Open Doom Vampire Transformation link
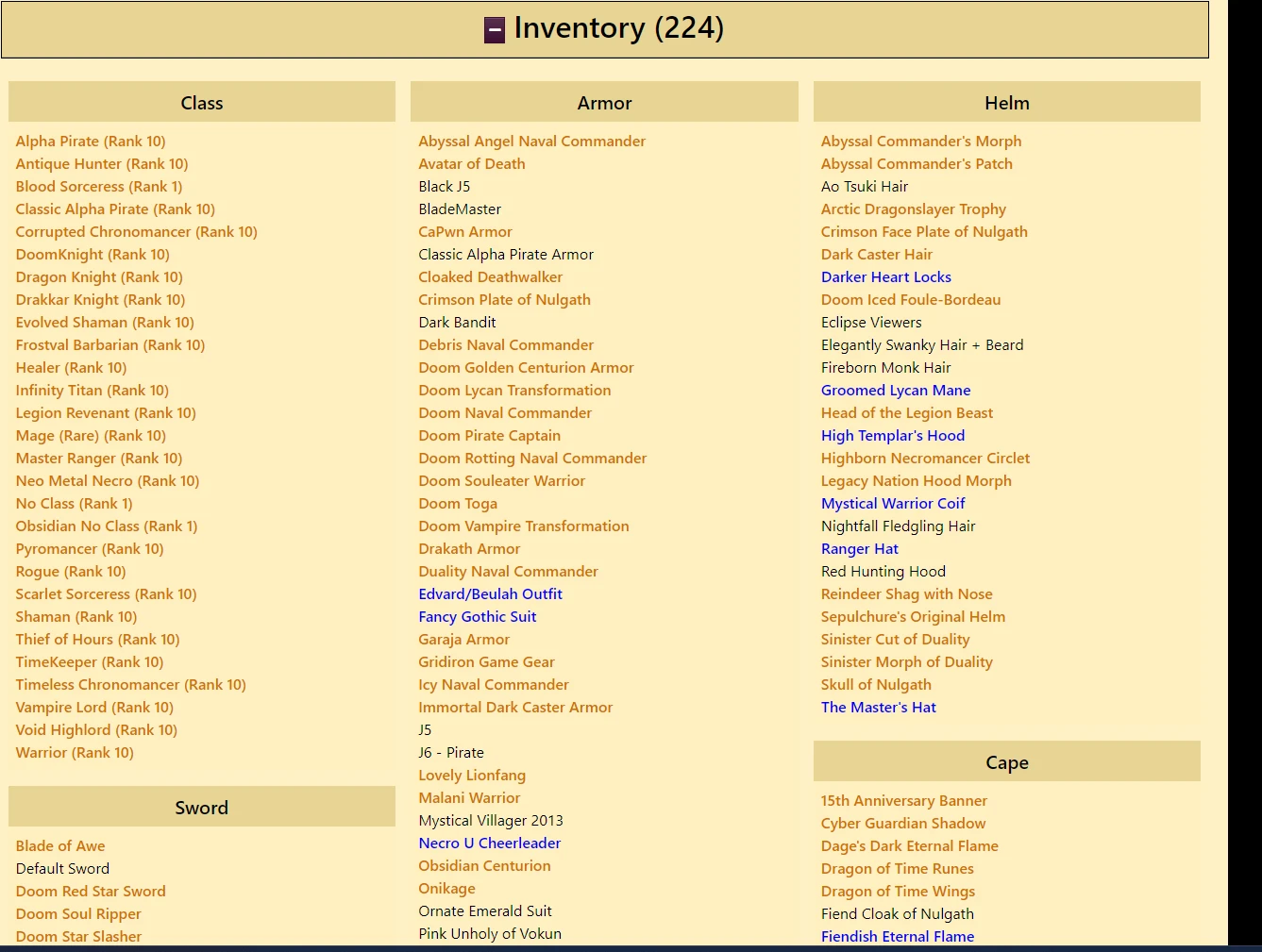 [524, 526]
